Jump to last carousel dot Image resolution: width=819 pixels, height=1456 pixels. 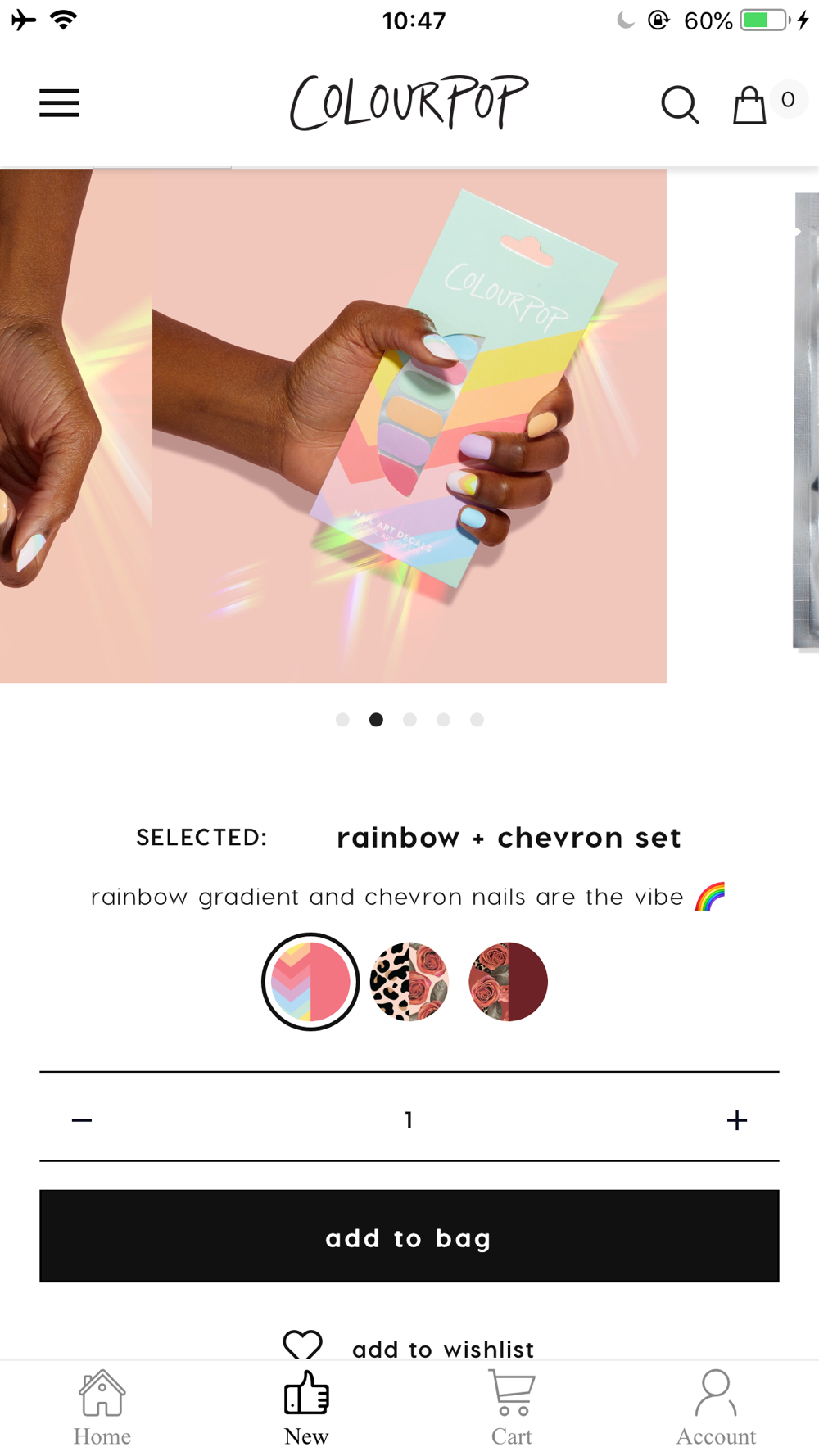click(x=477, y=720)
